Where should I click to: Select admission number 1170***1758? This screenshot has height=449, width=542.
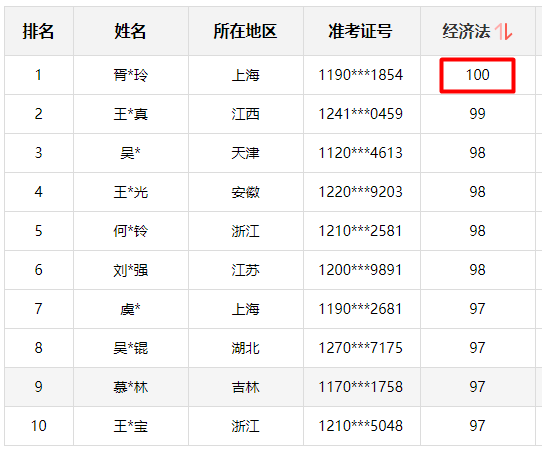(361, 387)
